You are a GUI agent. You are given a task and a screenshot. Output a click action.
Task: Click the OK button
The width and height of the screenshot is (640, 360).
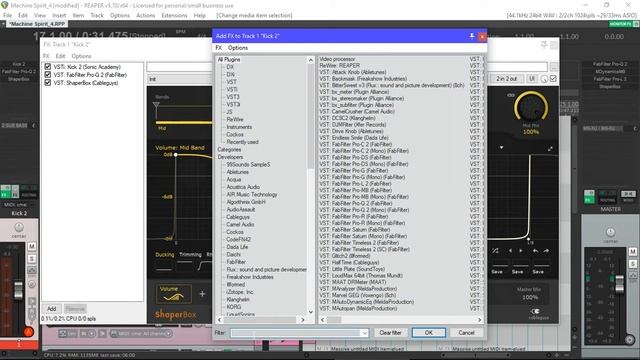pyautogui.click(x=429, y=333)
